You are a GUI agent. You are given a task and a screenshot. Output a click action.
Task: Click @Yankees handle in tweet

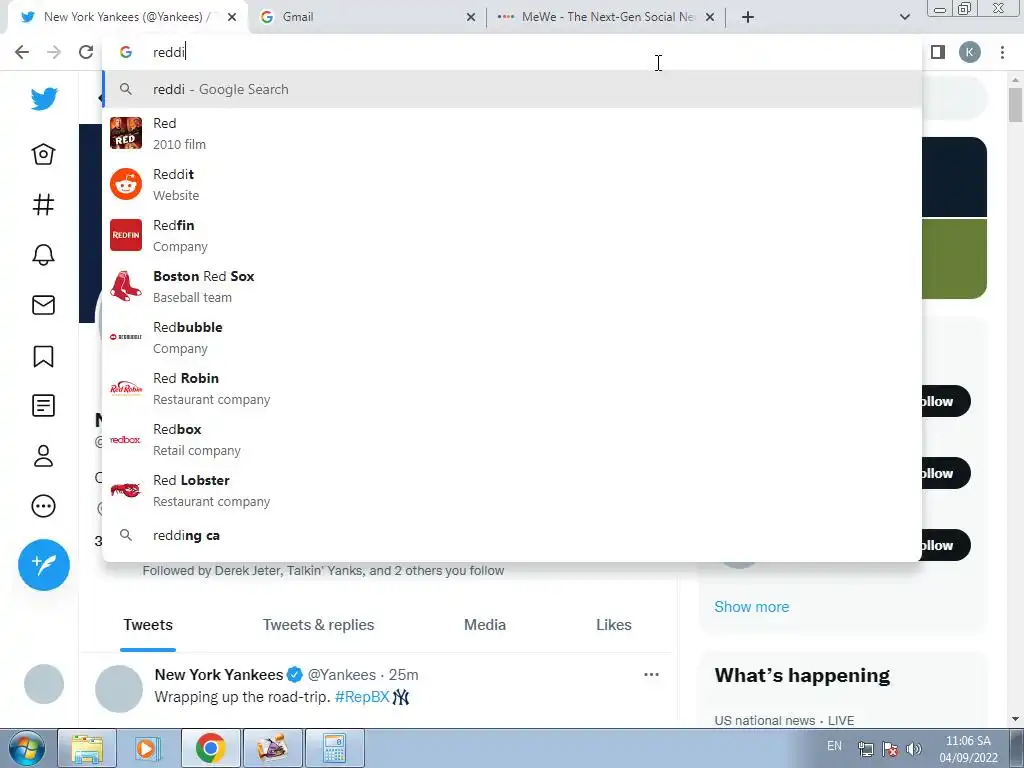pyautogui.click(x=342, y=675)
